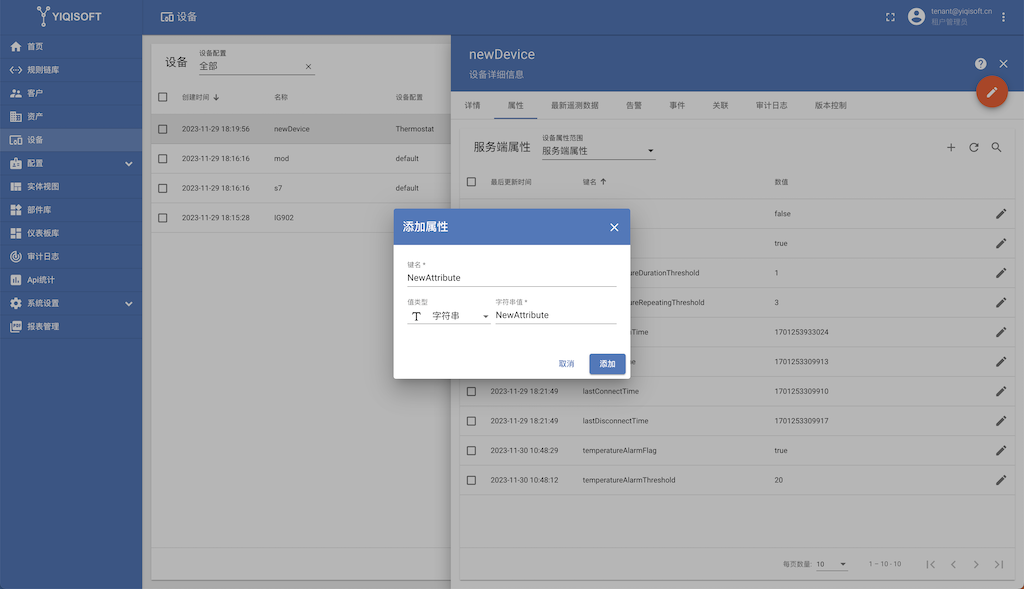
Task: Click the 键名 input field
Action: [x=511, y=278]
